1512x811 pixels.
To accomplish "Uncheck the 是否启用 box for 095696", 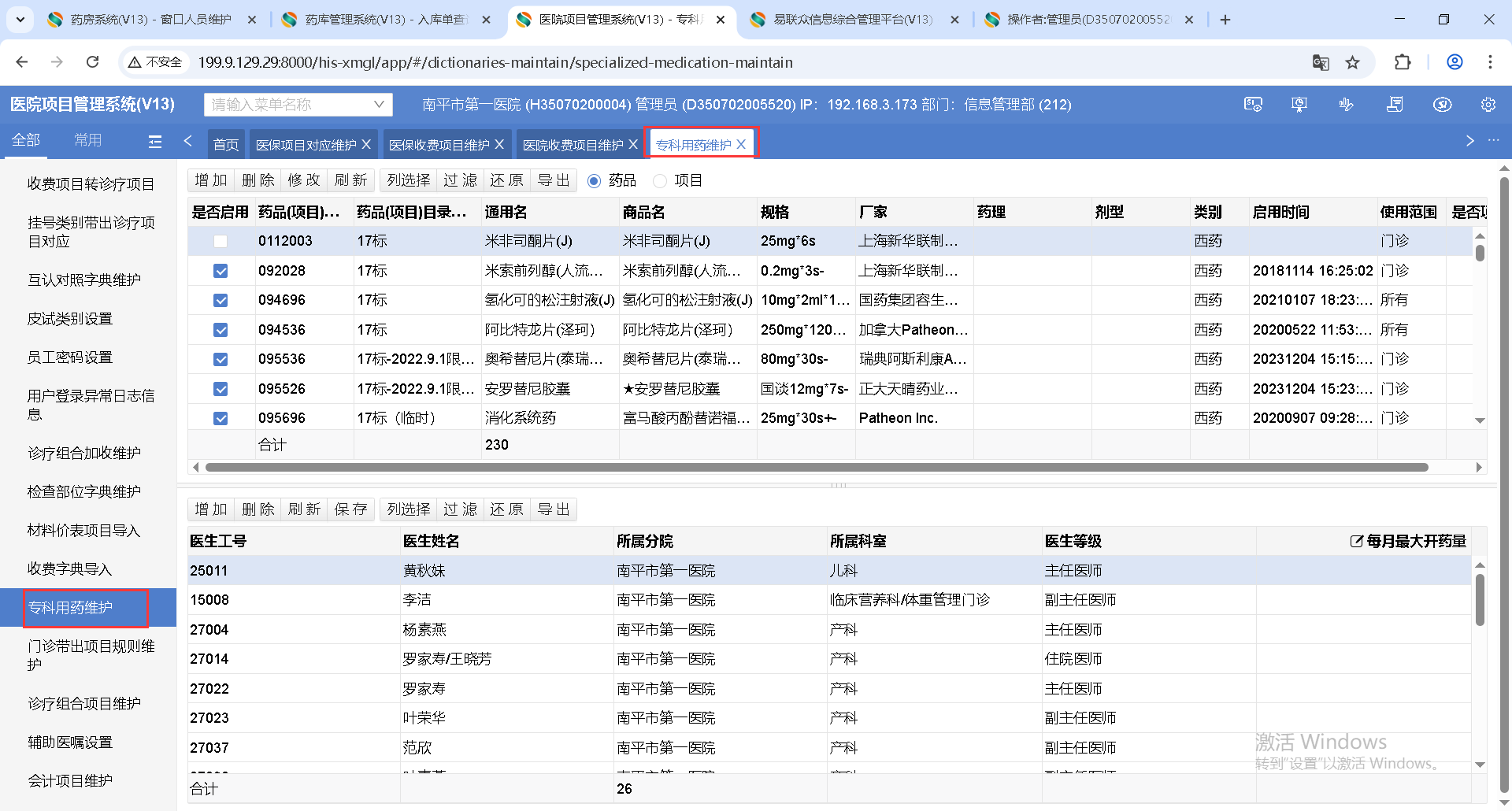I will pos(220,418).
